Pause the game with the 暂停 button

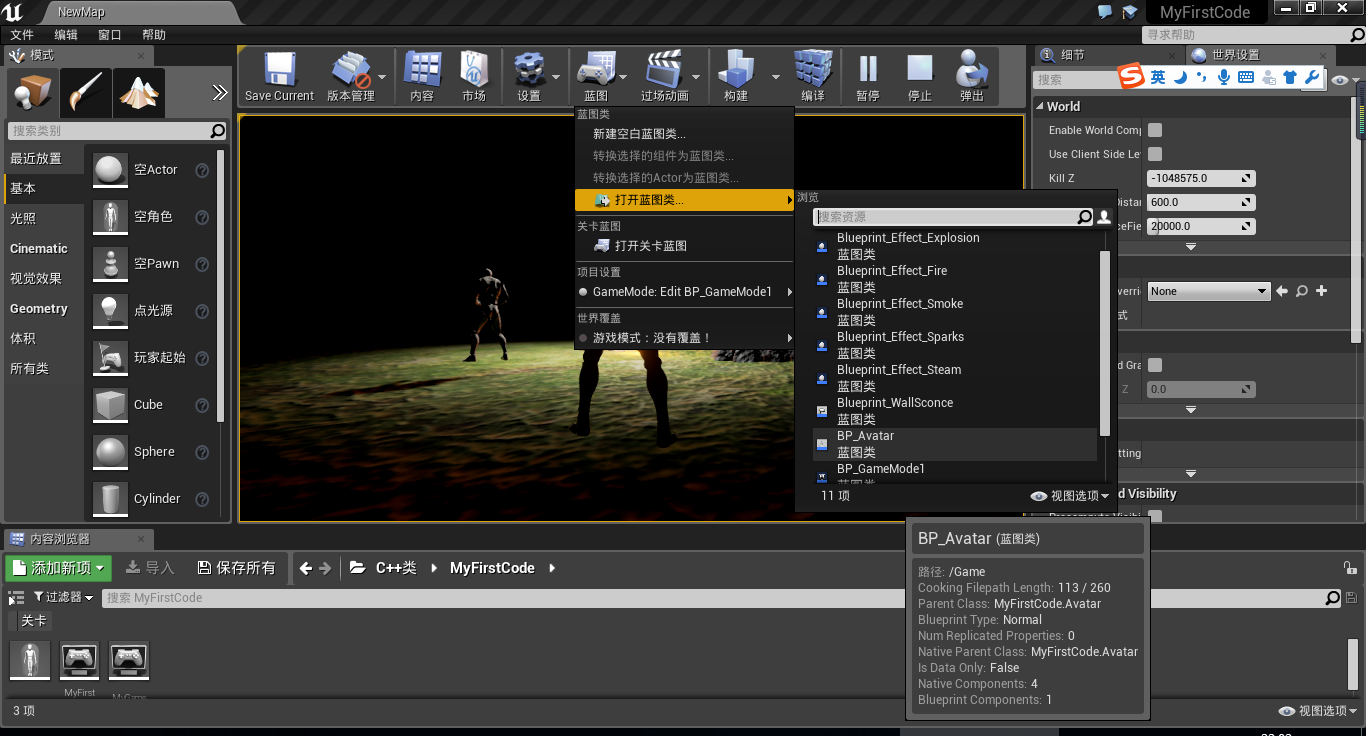[x=868, y=70]
